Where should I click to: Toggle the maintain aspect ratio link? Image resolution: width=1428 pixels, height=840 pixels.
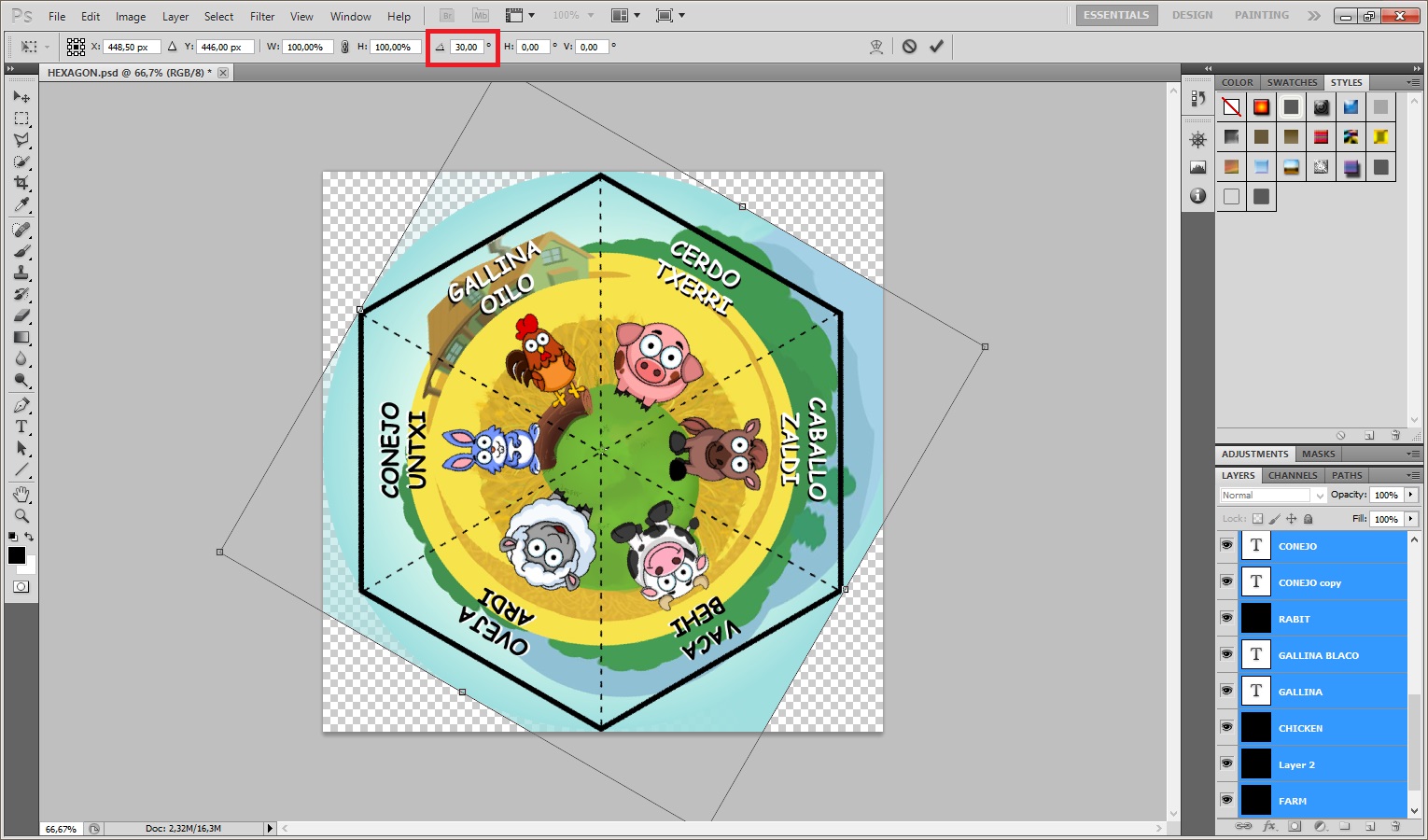coord(345,47)
